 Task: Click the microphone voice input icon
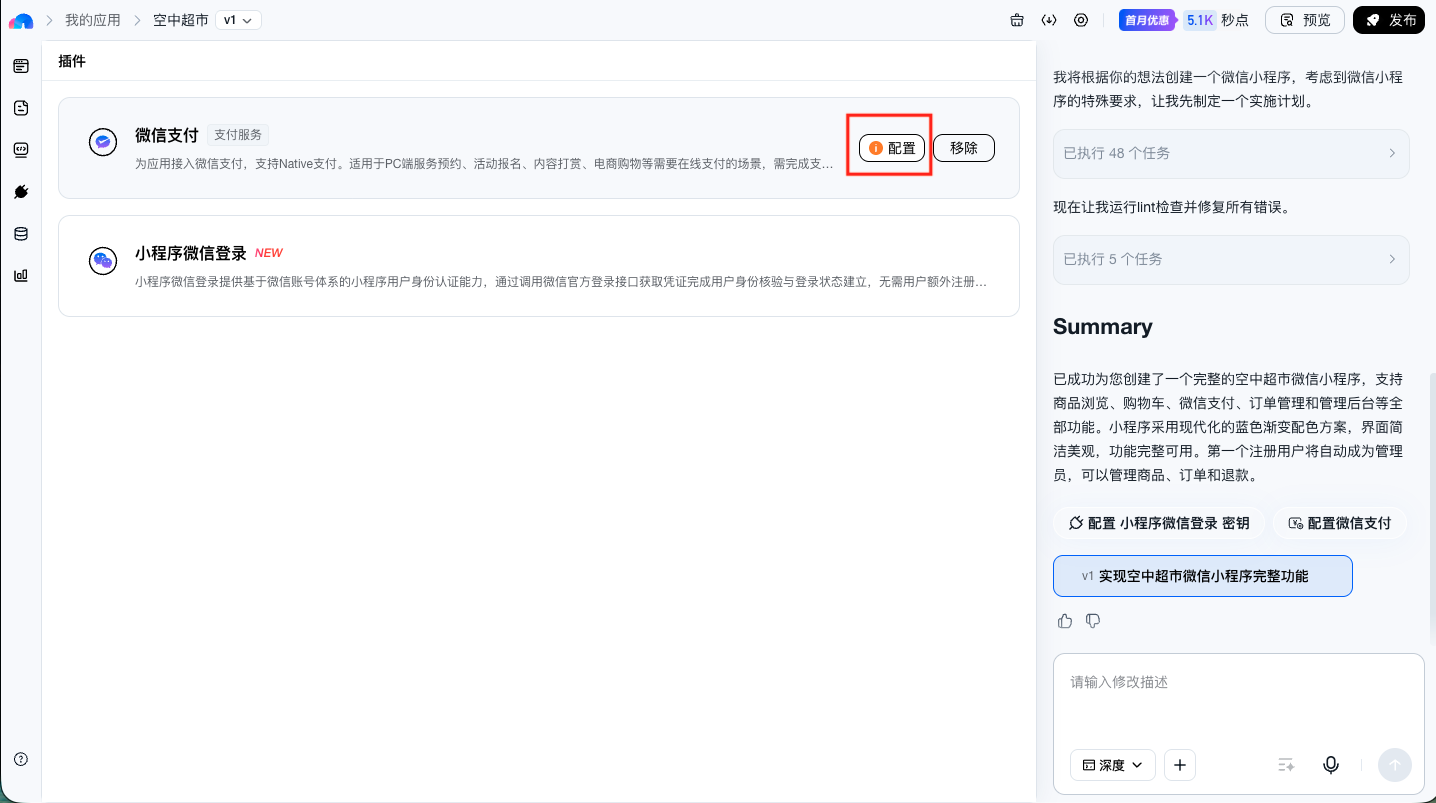pyautogui.click(x=1331, y=765)
